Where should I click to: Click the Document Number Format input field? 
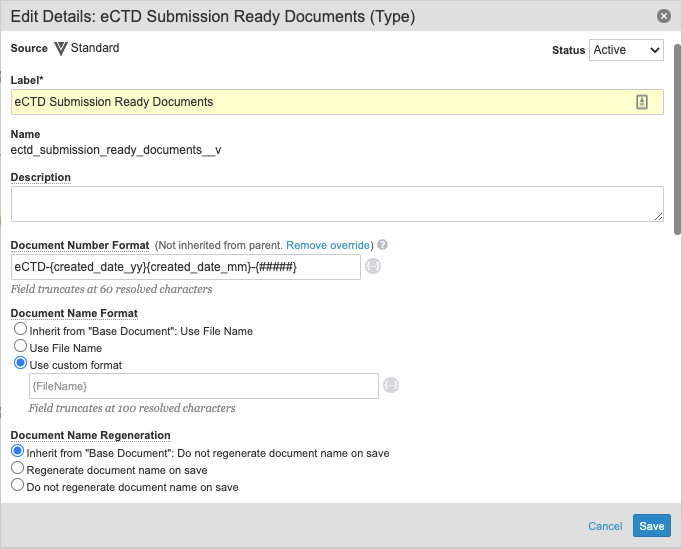[186, 267]
